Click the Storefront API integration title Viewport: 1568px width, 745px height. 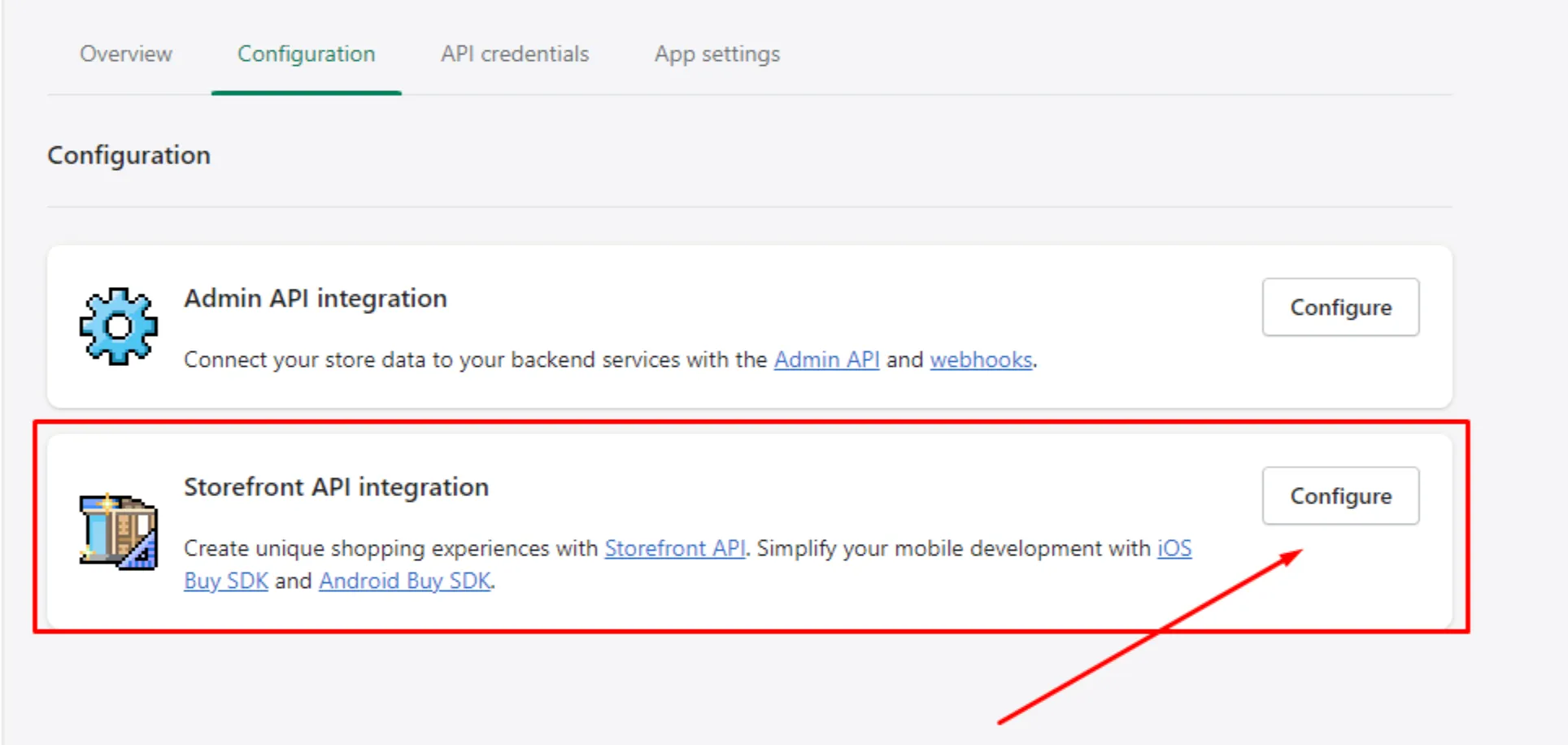(336, 487)
